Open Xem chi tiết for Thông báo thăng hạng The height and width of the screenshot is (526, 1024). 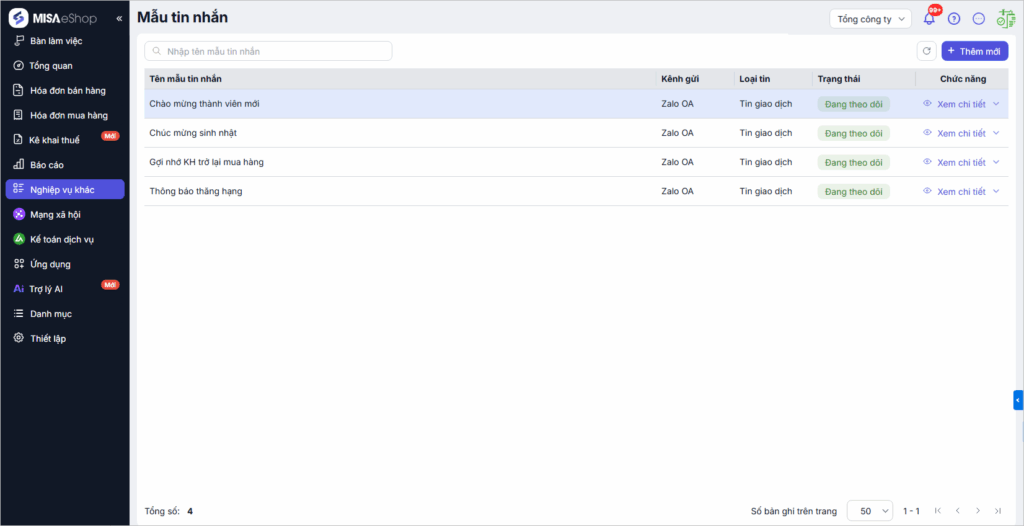(961, 191)
